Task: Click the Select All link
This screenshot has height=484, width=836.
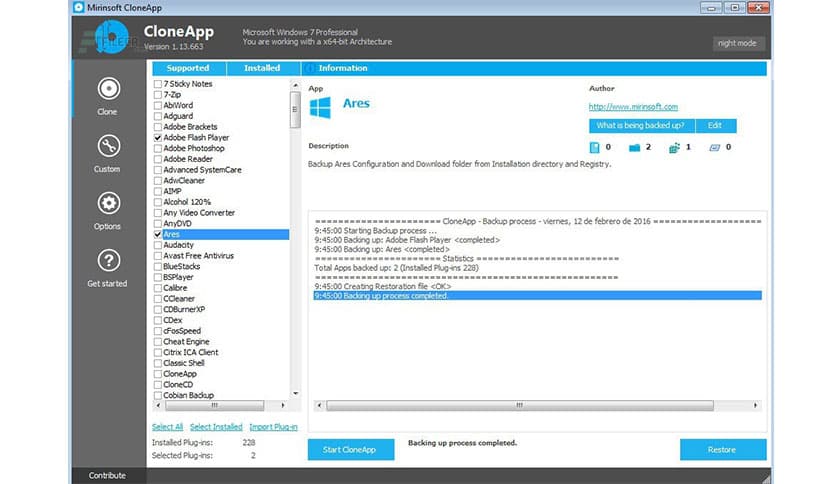Action: pos(167,427)
